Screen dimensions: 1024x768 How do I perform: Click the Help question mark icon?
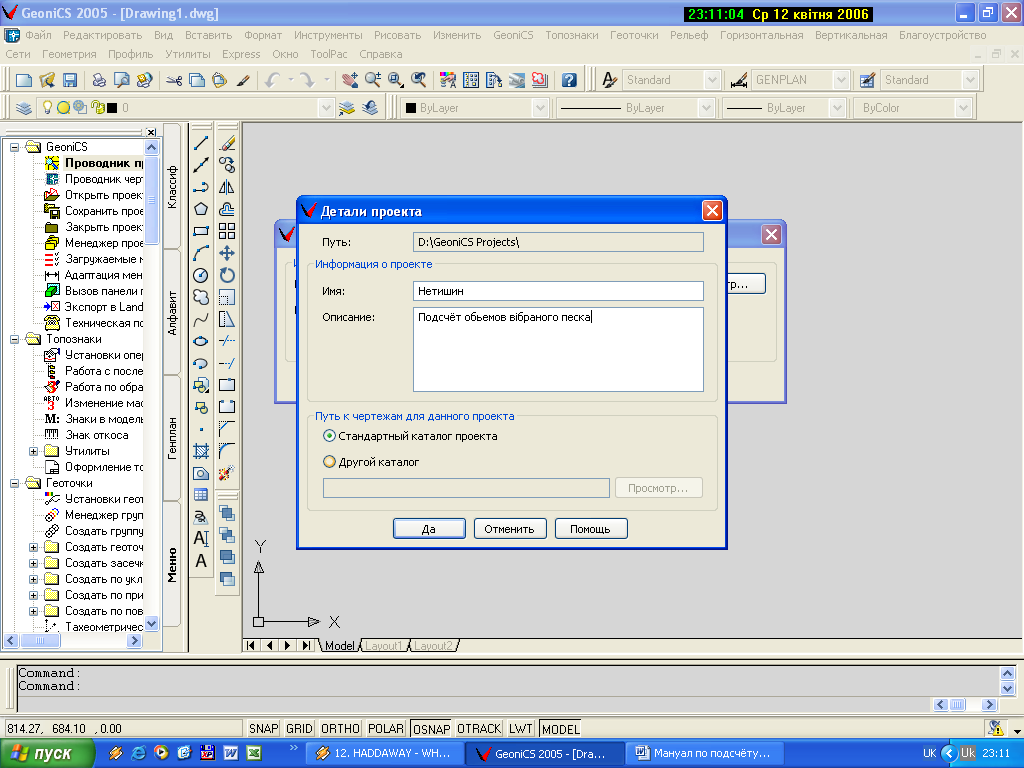tap(569, 80)
